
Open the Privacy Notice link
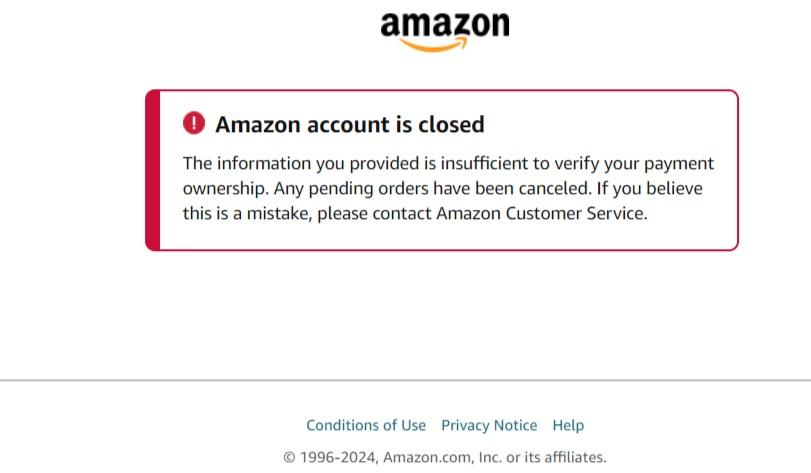(x=489, y=425)
